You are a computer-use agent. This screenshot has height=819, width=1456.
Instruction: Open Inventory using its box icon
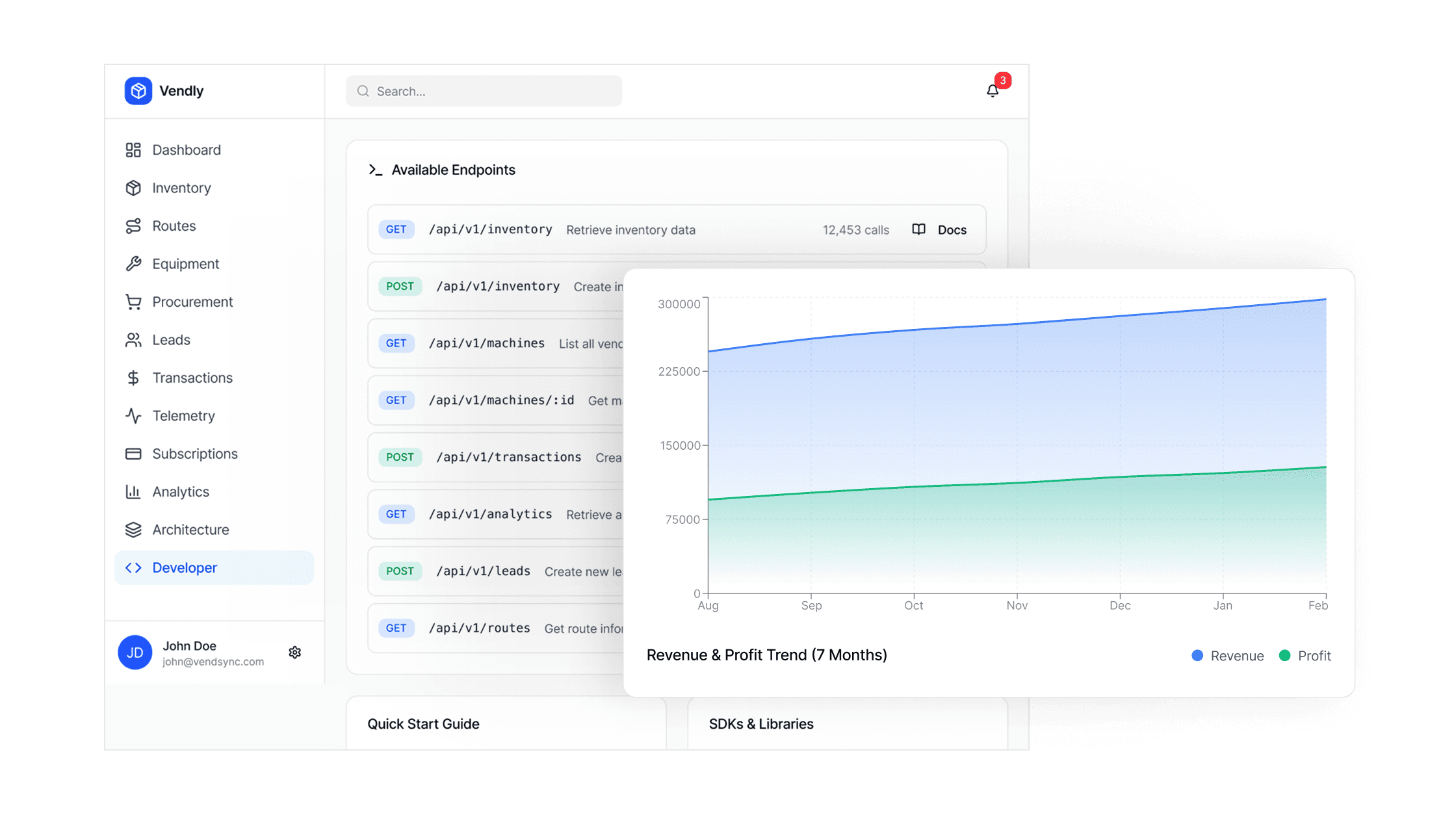(133, 187)
